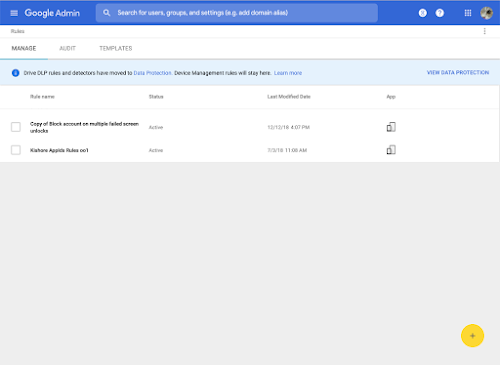Sort by Last Modified Date header
500x365 pixels.
click(x=289, y=97)
